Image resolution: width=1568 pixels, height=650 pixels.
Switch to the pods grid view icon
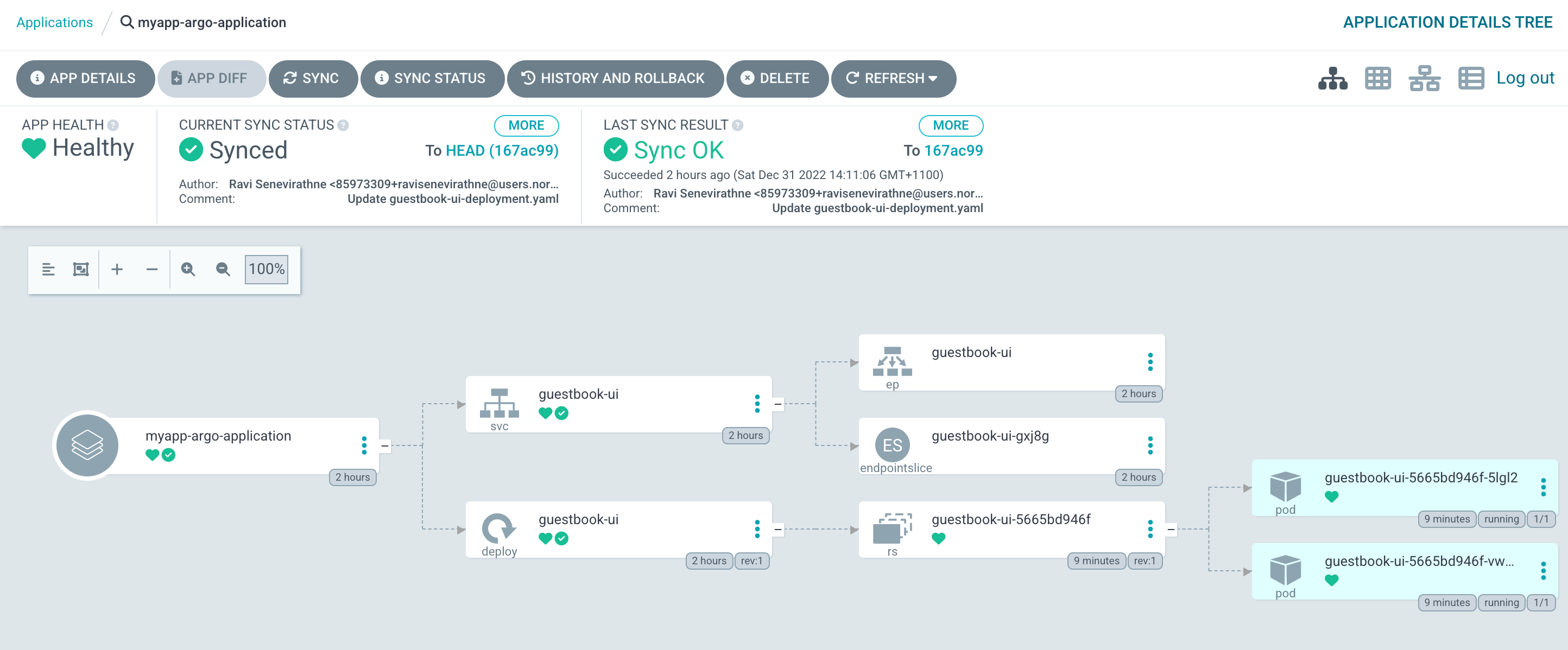coord(1377,79)
